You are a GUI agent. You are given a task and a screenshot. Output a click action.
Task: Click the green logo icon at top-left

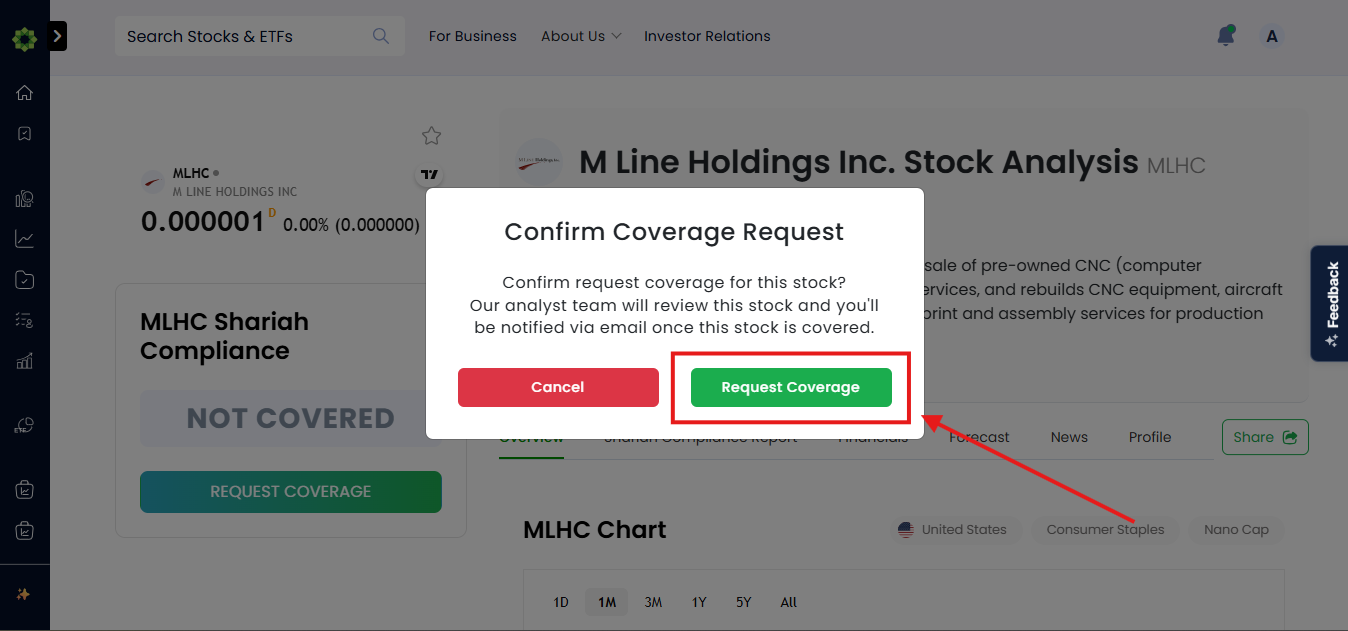[x=24, y=40]
